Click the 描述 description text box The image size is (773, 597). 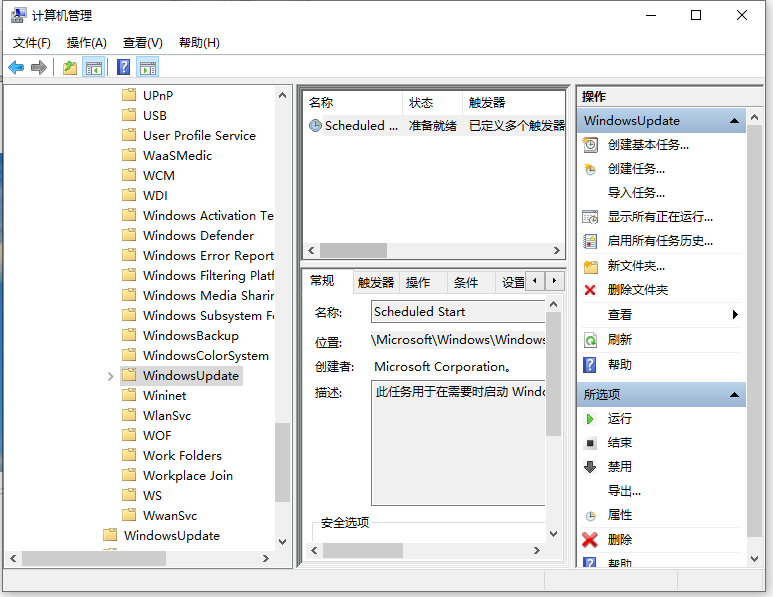[458, 442]
